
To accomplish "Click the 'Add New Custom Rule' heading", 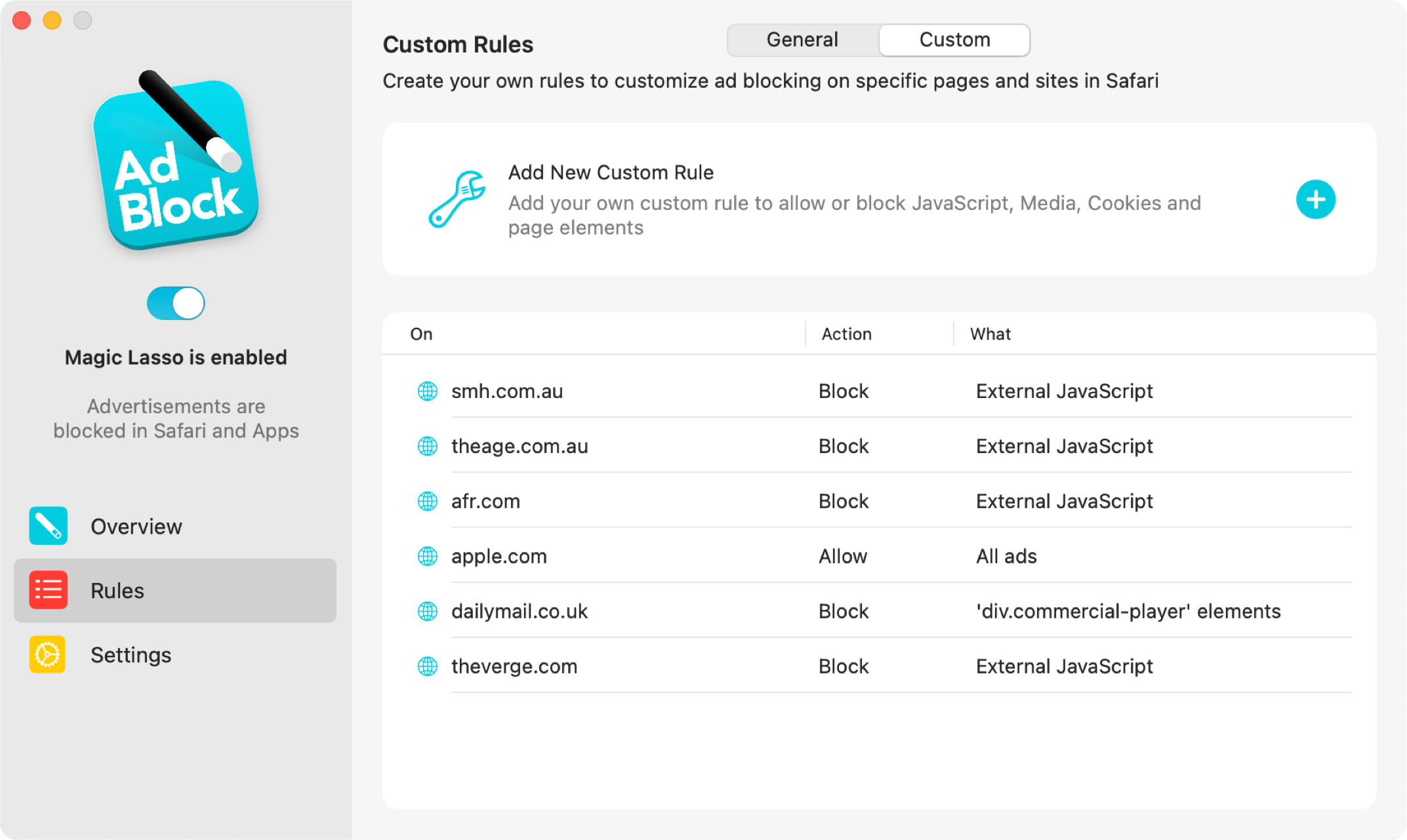I will click(611, 172).
